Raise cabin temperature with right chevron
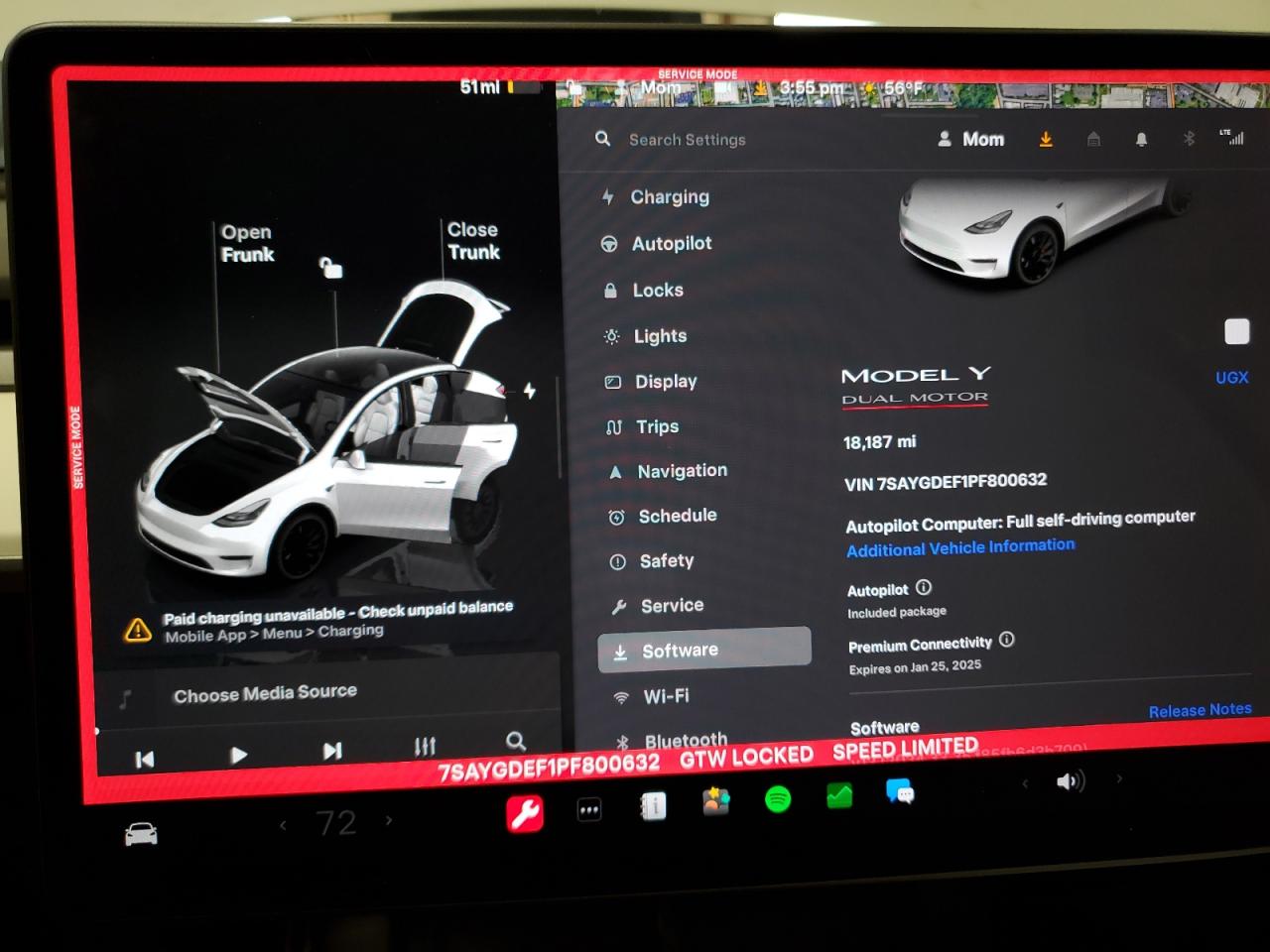This screenshot has width=1270, height=952. tap(389, 820)
